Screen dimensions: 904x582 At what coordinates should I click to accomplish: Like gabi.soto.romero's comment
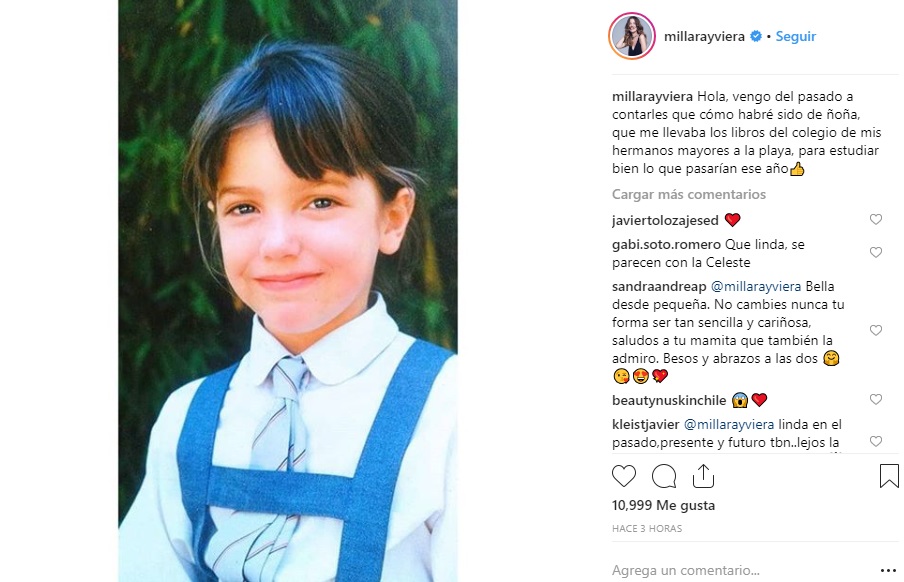(x=876, y=253)
